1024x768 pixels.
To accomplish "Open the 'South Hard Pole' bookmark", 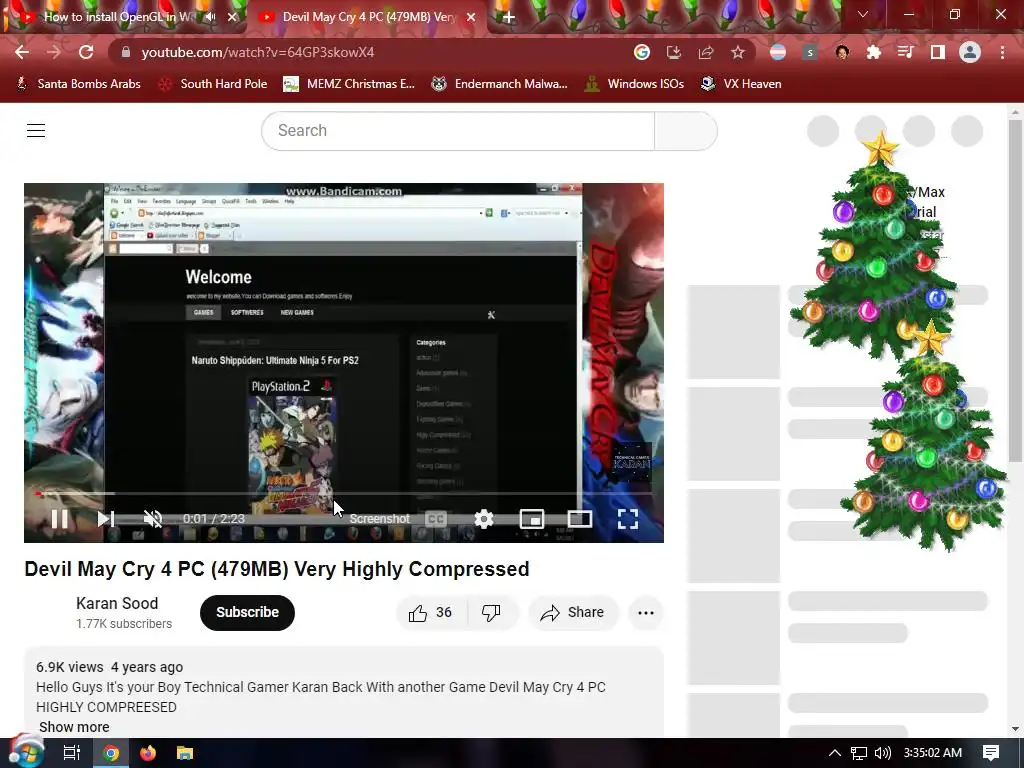I will click(213, 84).
